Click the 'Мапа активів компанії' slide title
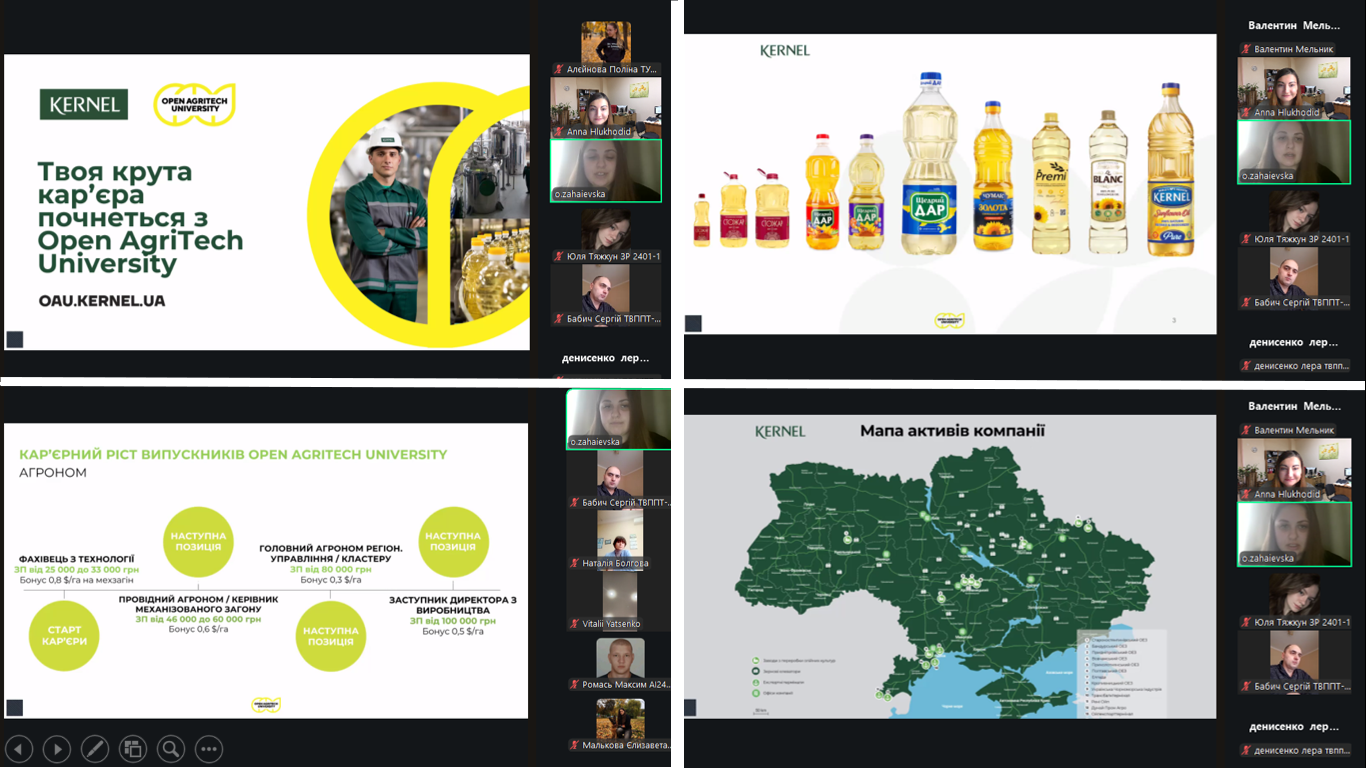This screenshot has width=1366, height=768. (952, 431)
